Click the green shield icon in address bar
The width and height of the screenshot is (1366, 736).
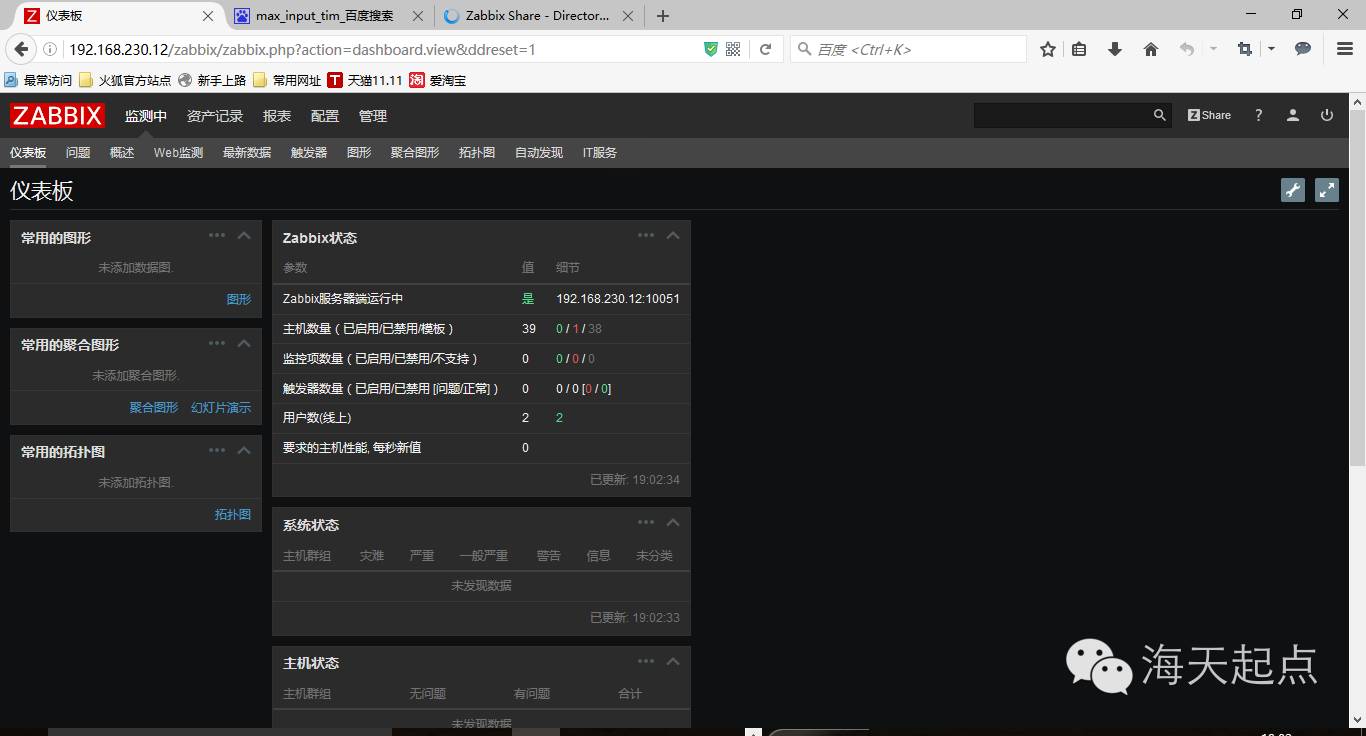(711, 49)
